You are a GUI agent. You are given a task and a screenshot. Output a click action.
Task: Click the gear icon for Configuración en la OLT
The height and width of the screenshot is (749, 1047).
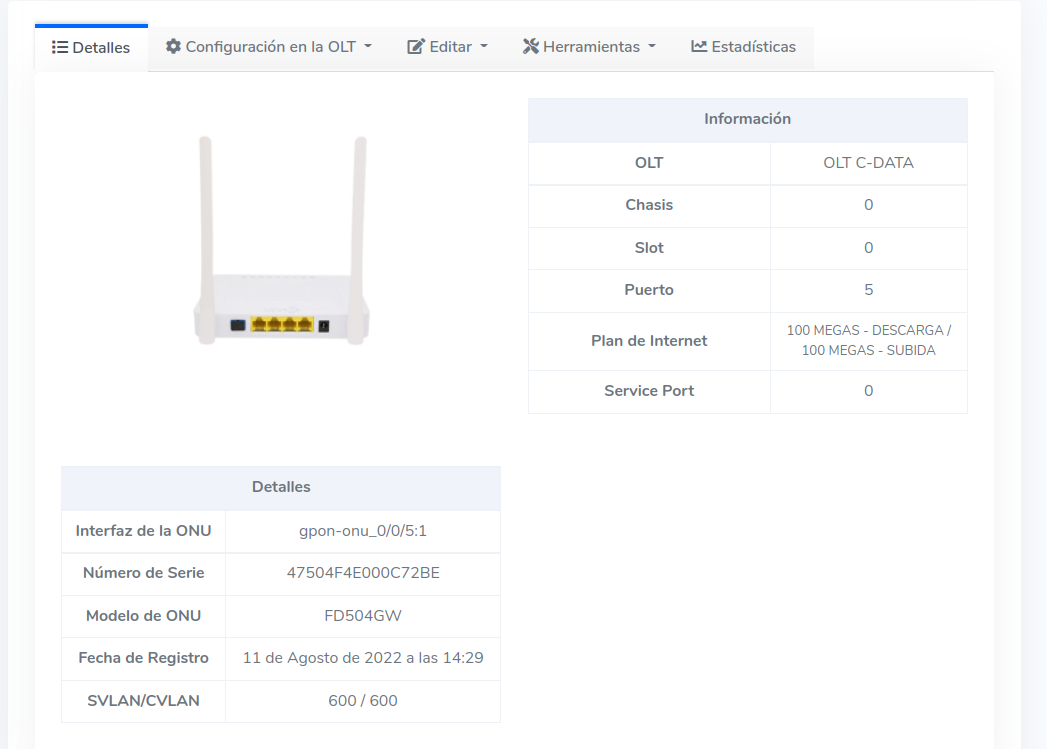click(x=174, y=47)
